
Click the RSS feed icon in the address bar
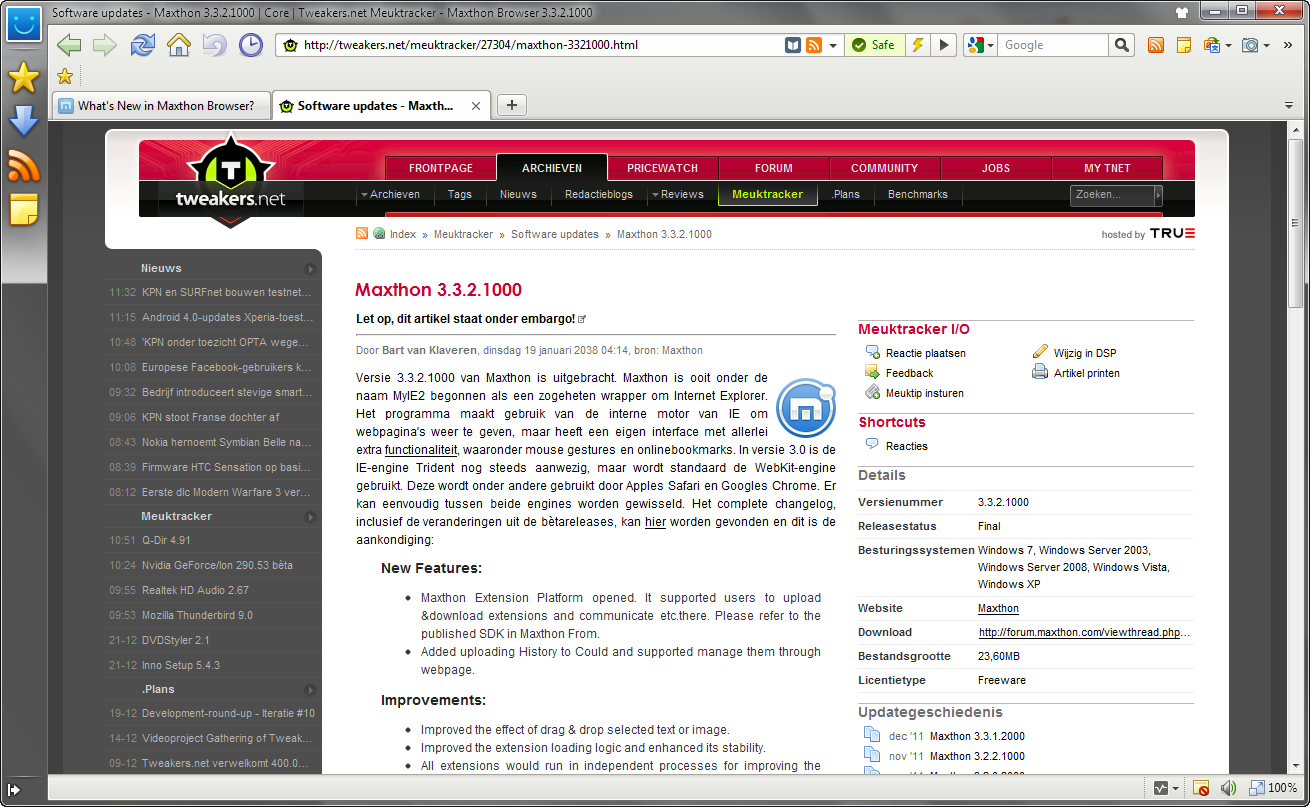tap(814, 45)
